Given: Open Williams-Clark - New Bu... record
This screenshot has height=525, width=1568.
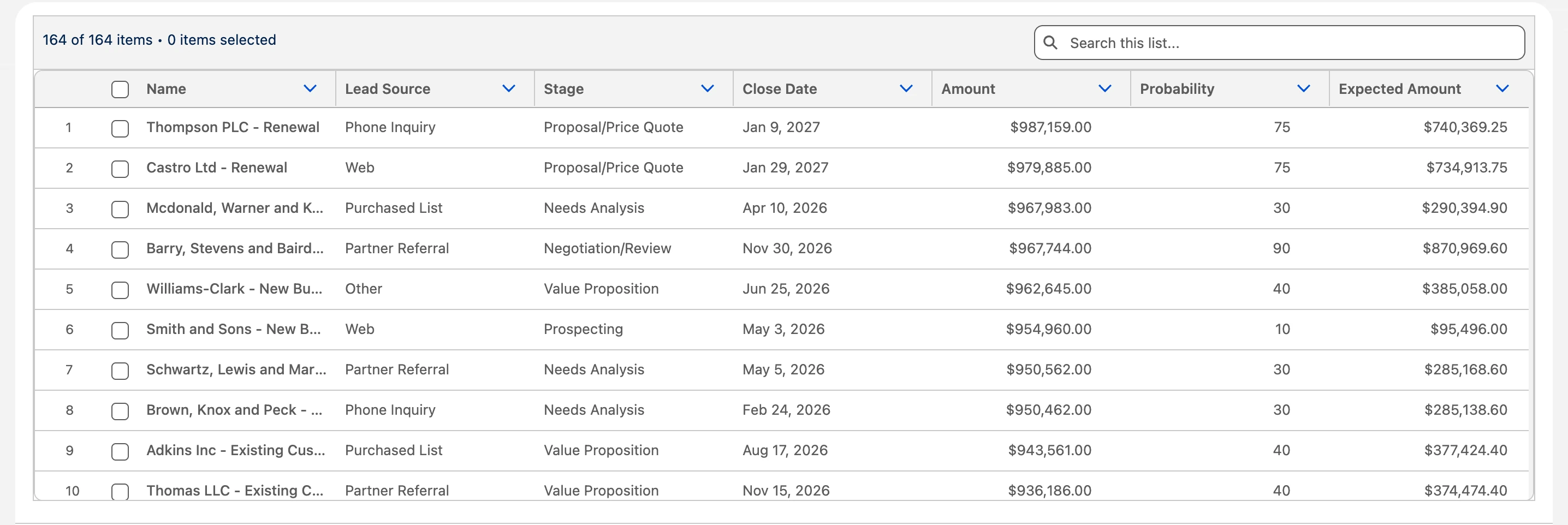Looking at the screenshot, I should (x=234, y=288).
